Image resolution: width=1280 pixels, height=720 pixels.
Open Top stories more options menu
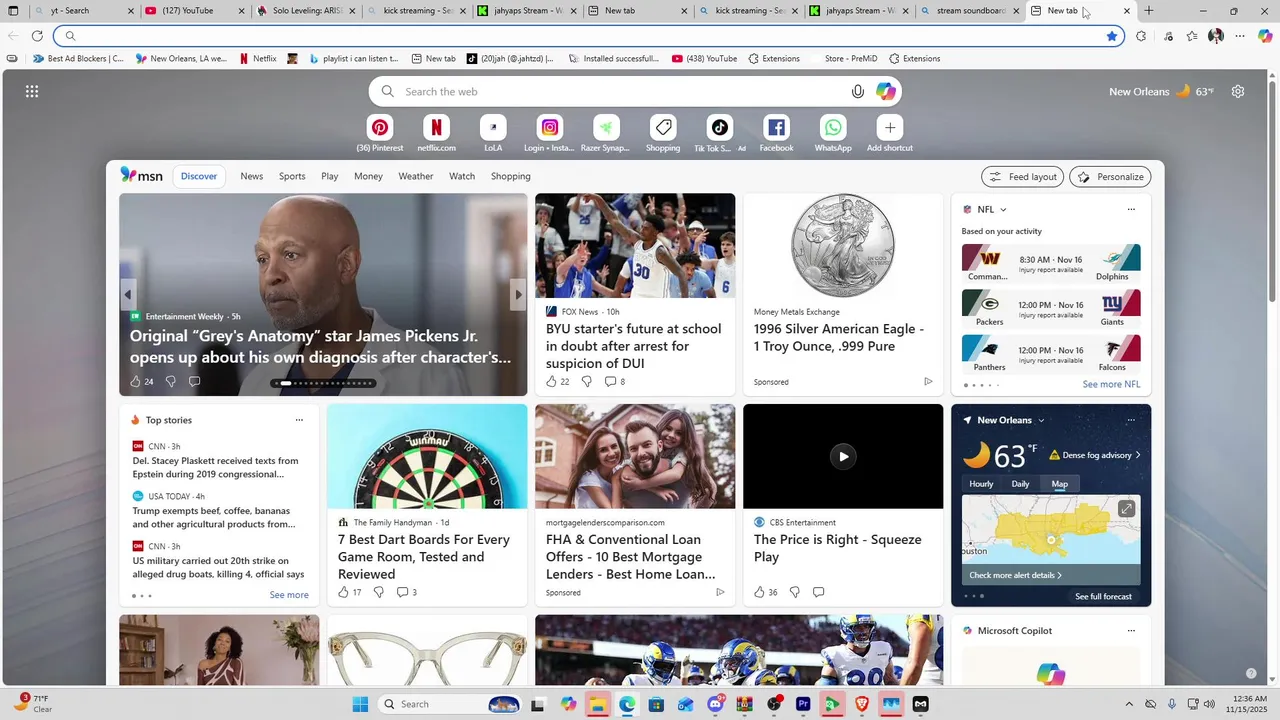[299, 421]
